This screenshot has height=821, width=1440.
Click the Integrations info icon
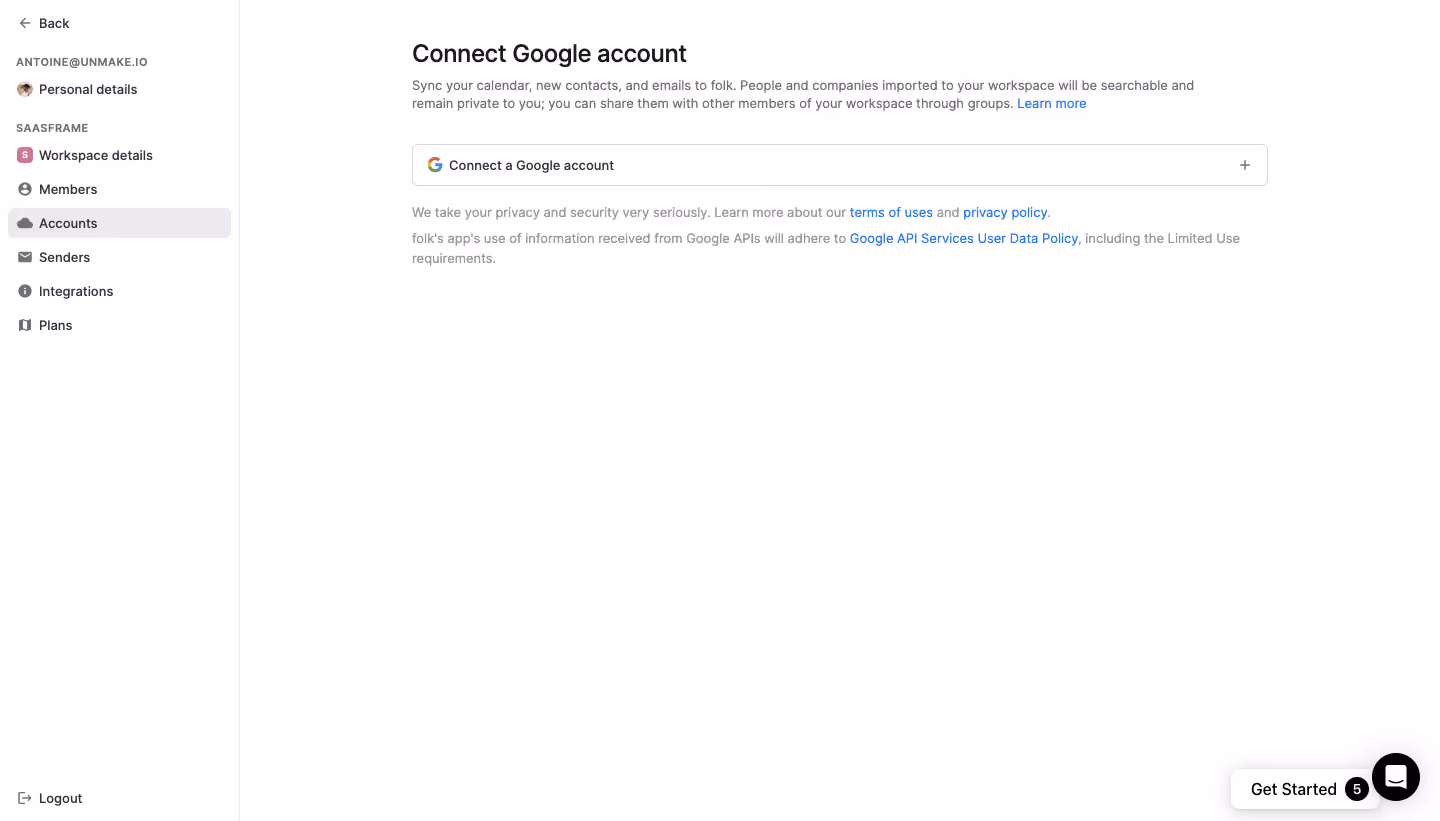tap(25, 291)
